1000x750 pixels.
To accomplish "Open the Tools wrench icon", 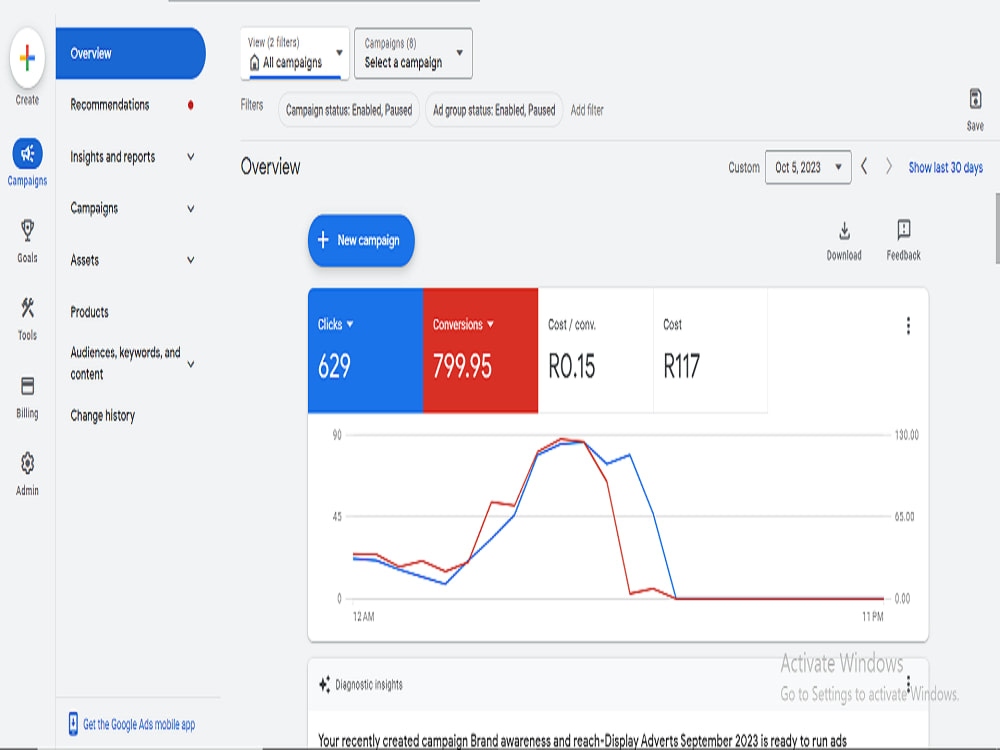I will click(x=27, y=308).
